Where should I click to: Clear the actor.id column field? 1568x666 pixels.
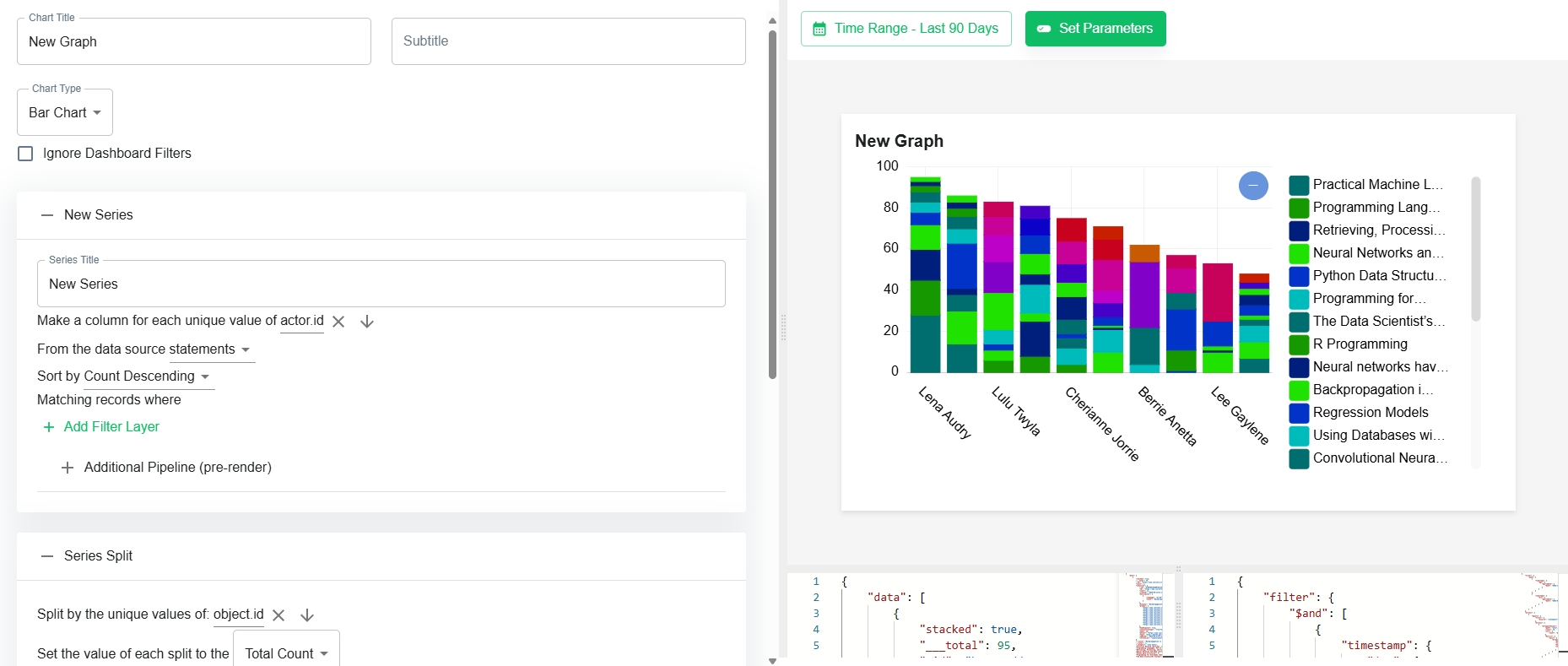coord(338,322)
